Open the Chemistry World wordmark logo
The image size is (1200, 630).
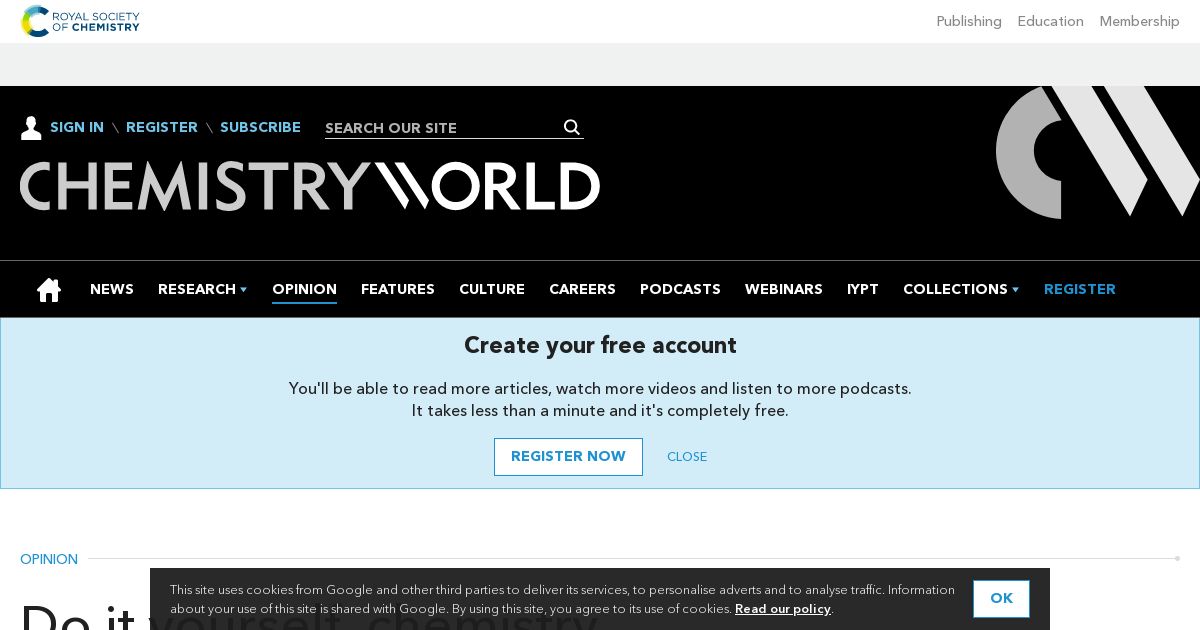(310, 186)
